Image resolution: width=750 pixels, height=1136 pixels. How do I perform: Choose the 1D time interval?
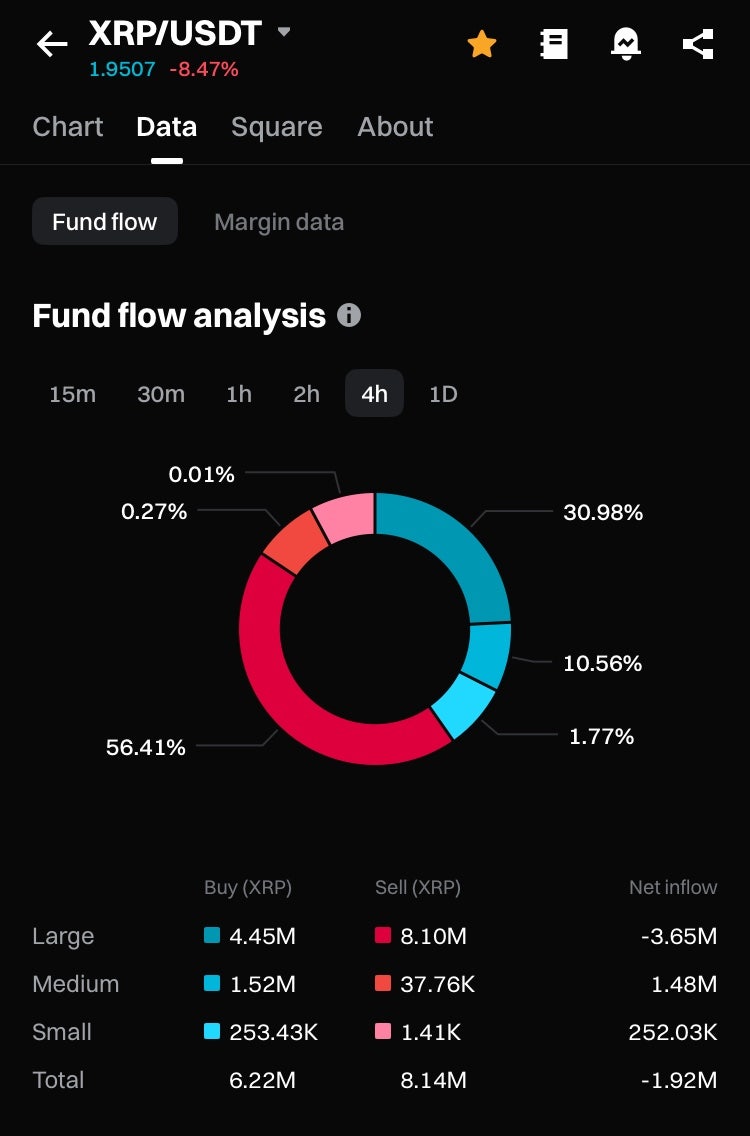click(x=443, y=394)
